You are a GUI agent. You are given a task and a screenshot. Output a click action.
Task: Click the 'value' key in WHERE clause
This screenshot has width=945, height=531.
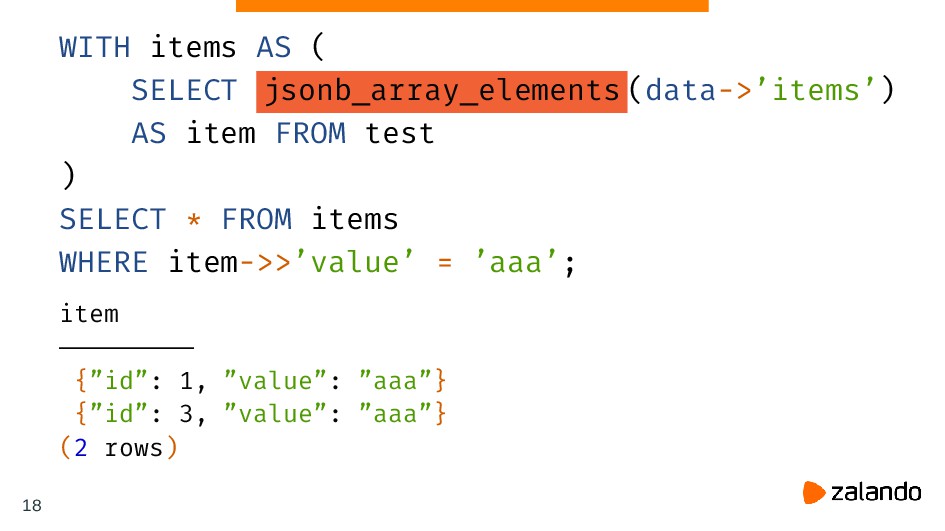click(x=353, y=263)
